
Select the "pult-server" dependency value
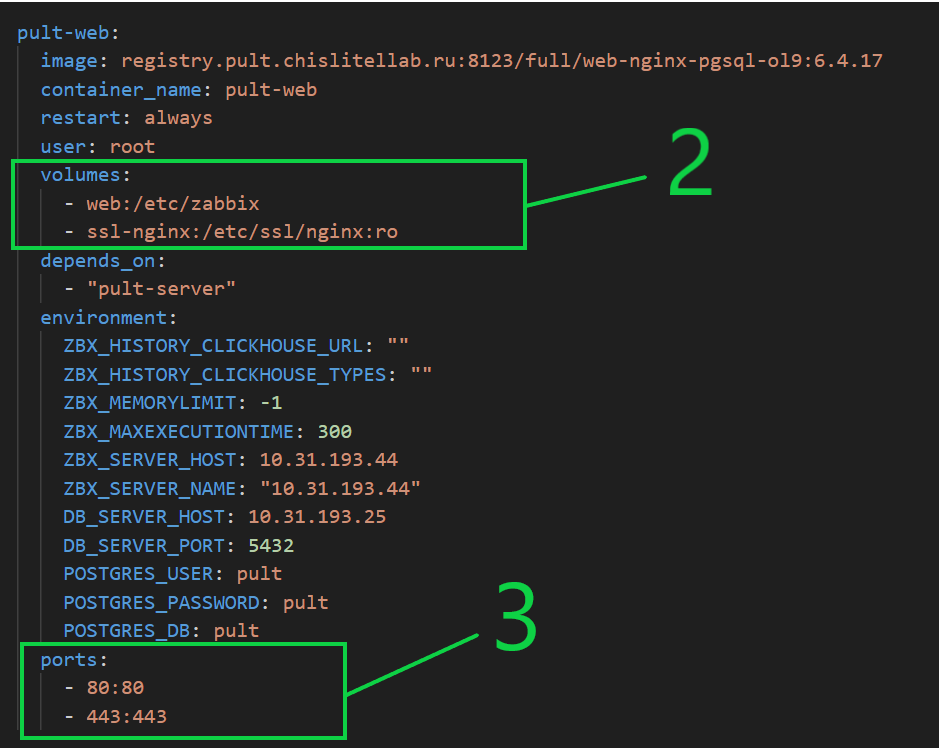[x=161, y=289]
